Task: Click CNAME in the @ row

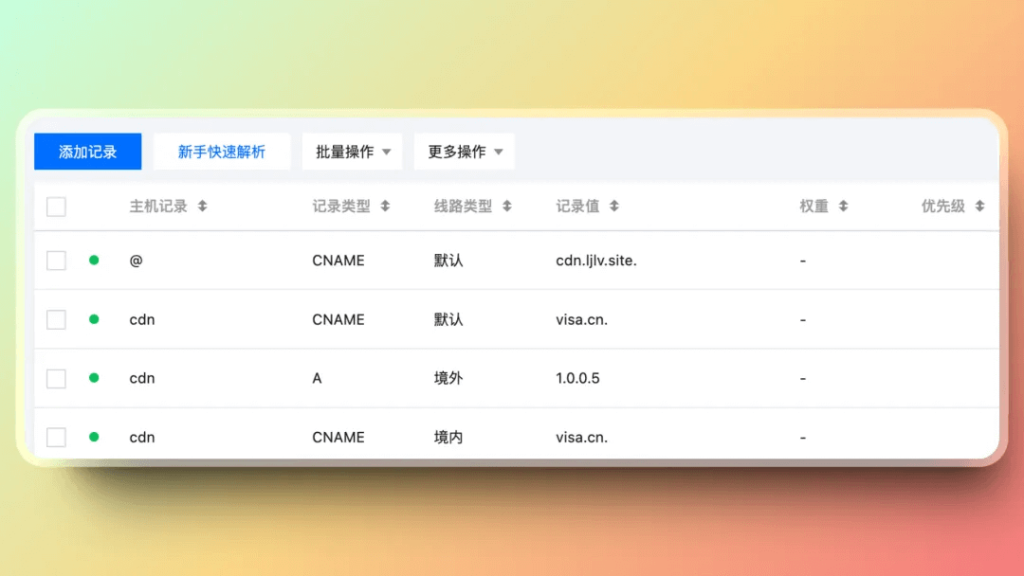Action: 338,261
